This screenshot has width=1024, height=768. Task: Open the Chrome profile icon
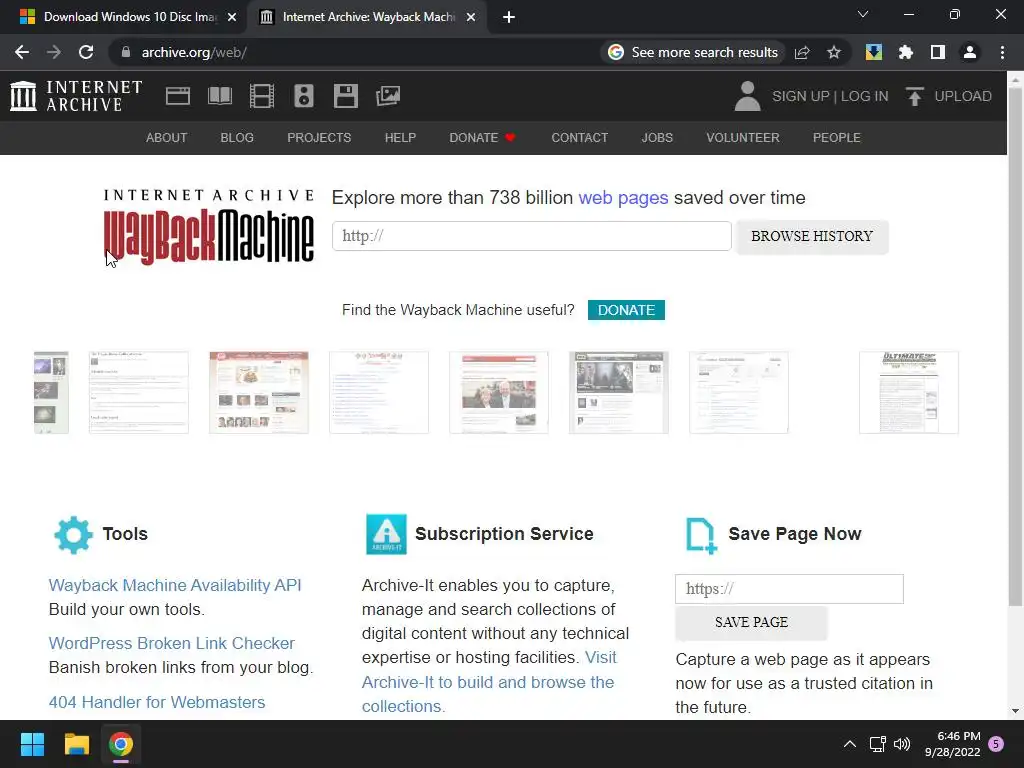(x=970, y=52)
